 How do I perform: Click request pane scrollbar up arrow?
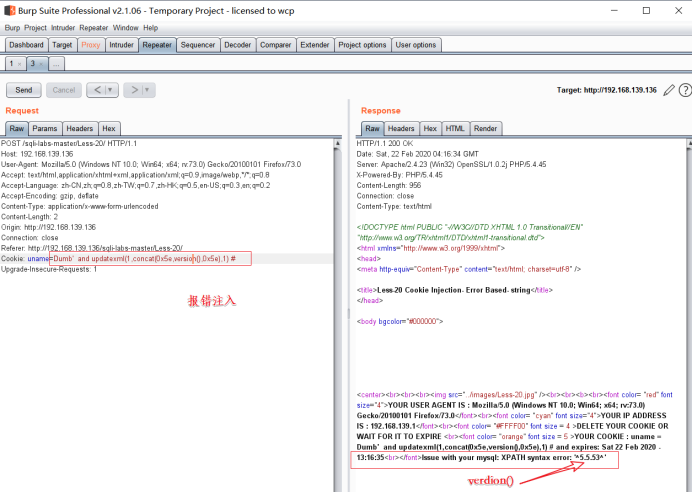(338, 143)
